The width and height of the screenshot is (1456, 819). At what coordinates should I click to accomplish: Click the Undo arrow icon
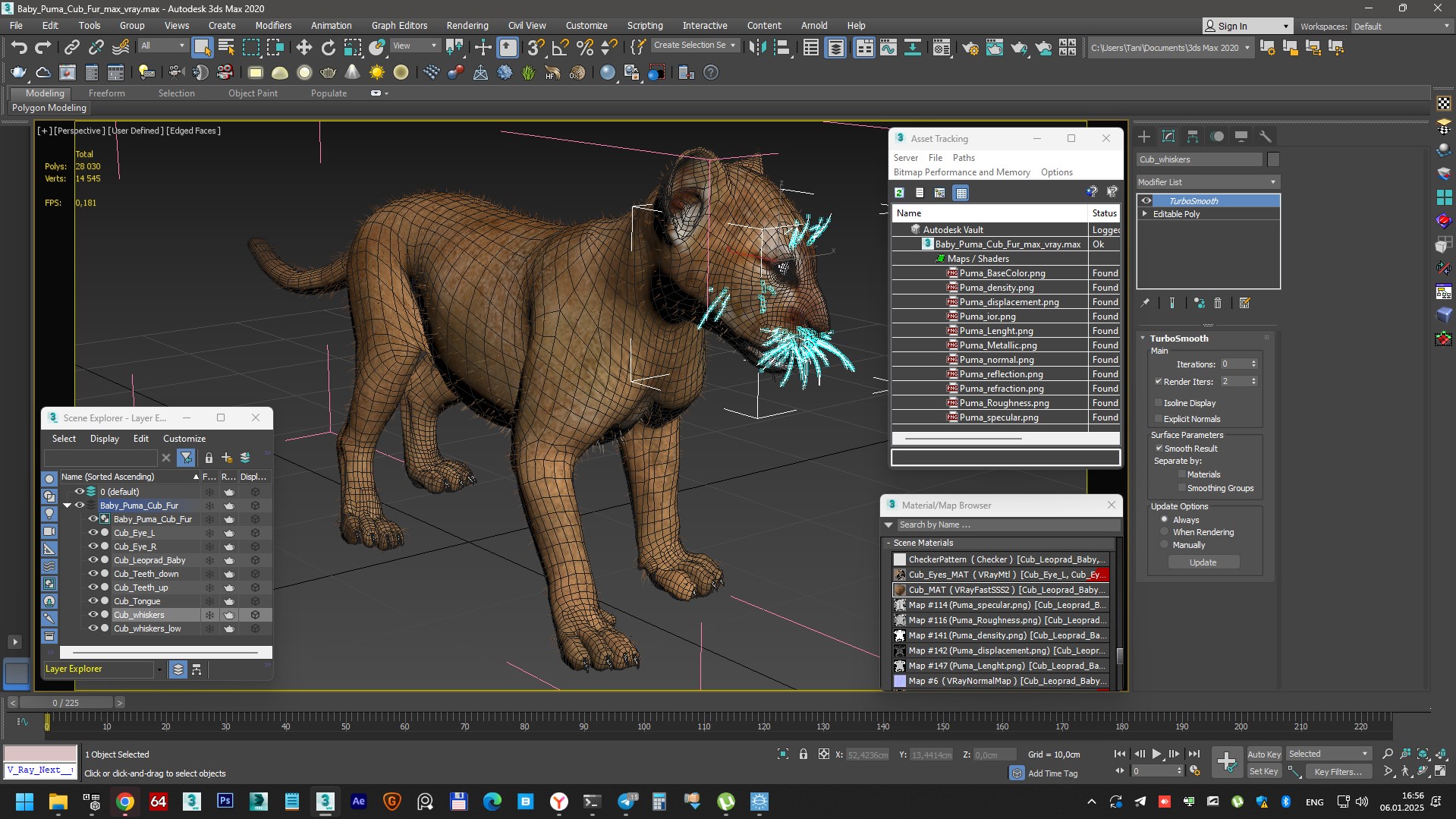18,48
